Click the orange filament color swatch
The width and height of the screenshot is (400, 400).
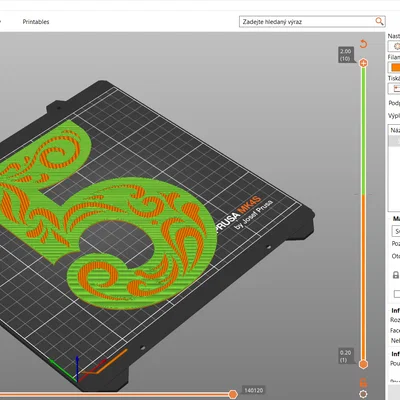point(395,67)
